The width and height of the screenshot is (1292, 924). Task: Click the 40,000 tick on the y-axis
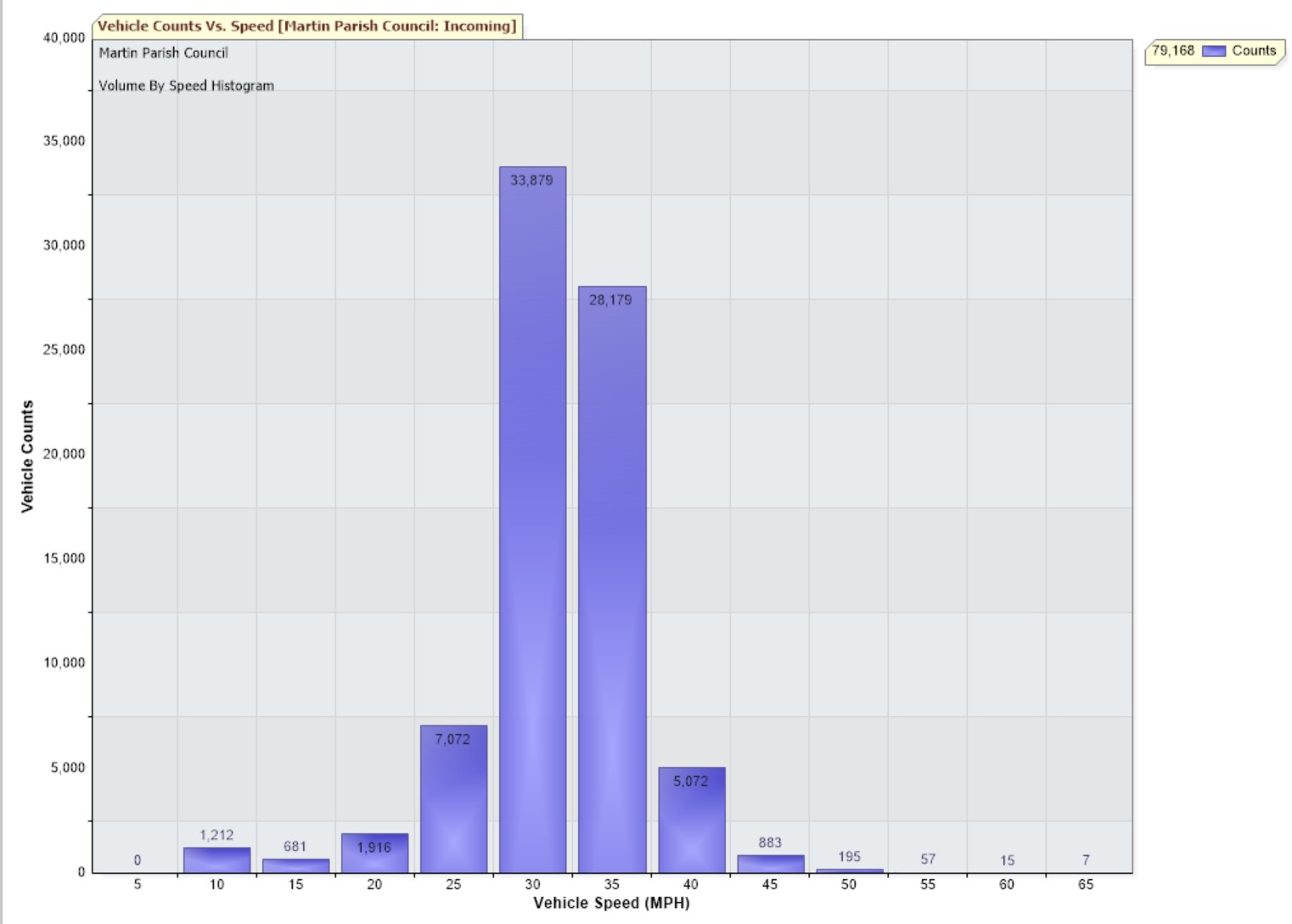[65, 37]
